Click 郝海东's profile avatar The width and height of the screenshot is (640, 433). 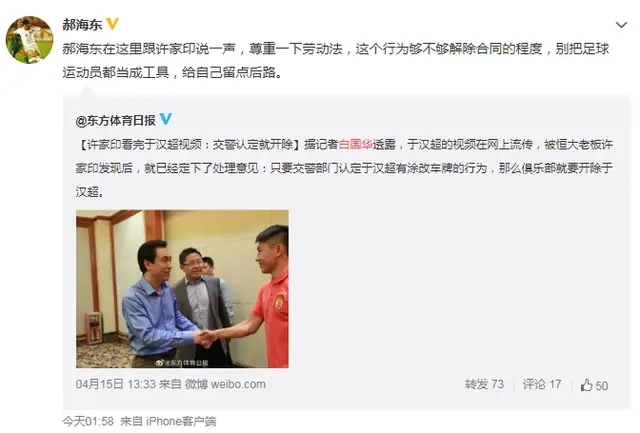pos(29,40)
